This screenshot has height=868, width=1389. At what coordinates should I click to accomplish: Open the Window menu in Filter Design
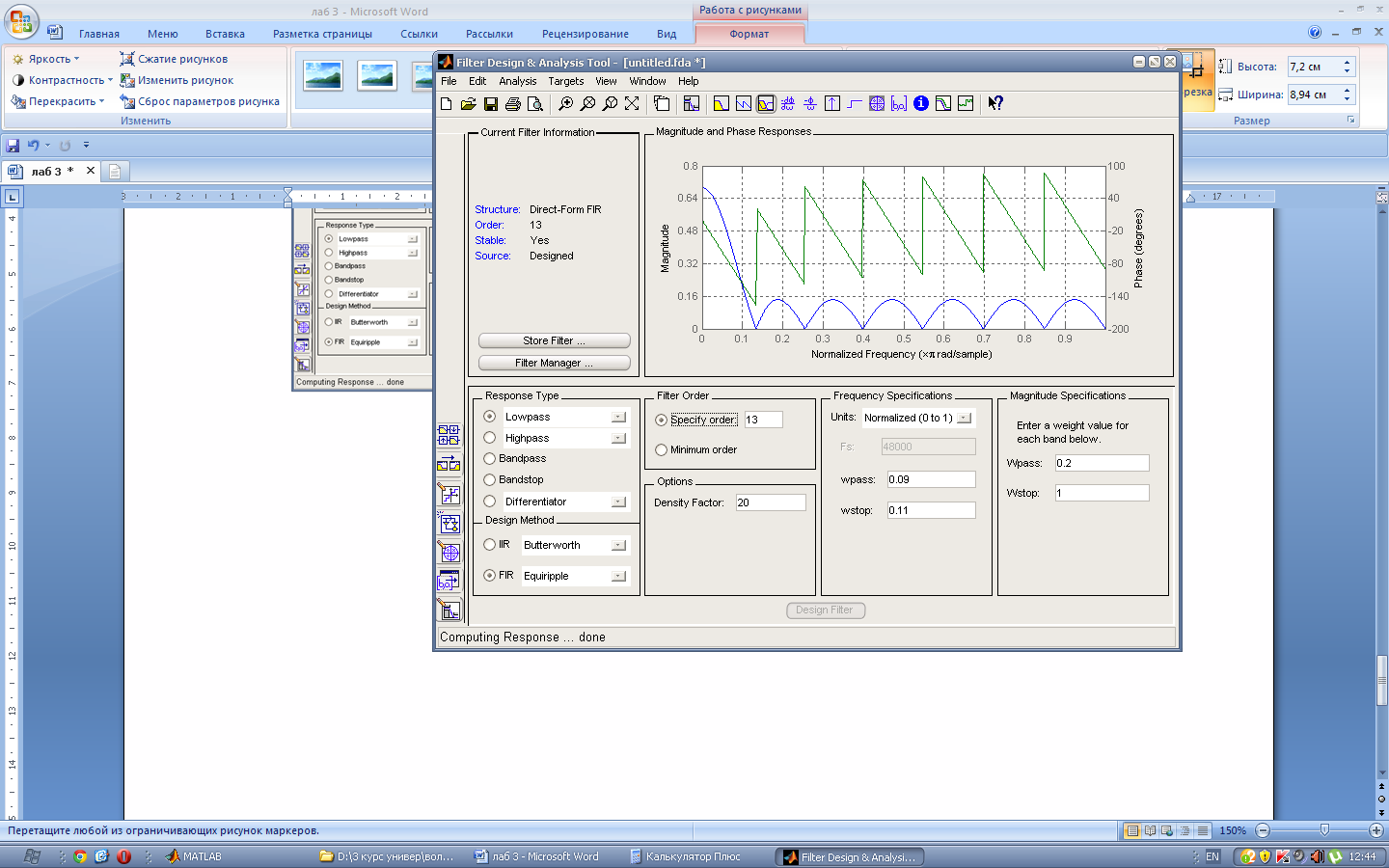[647, 81]
